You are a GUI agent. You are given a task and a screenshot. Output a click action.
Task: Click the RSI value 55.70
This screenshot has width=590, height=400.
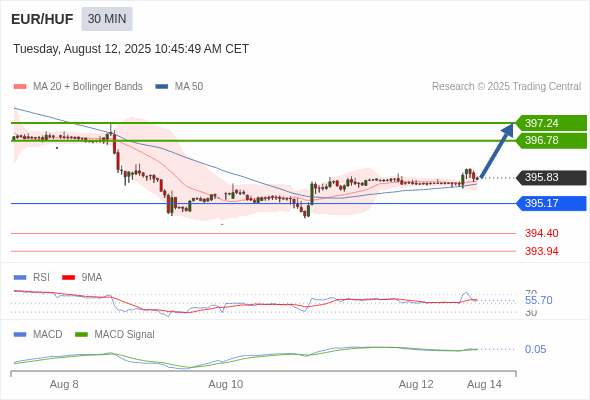click(539, 300)
